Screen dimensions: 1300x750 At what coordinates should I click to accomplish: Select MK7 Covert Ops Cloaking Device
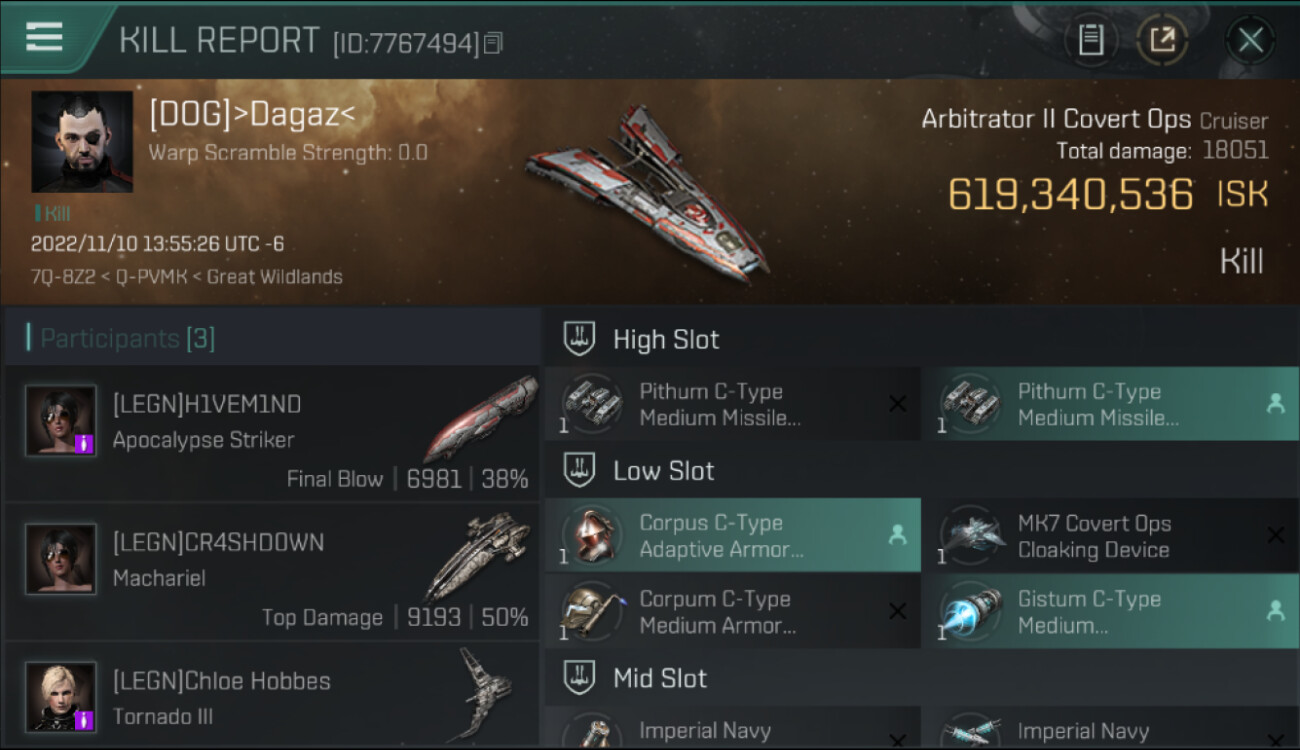point(1110,535)
